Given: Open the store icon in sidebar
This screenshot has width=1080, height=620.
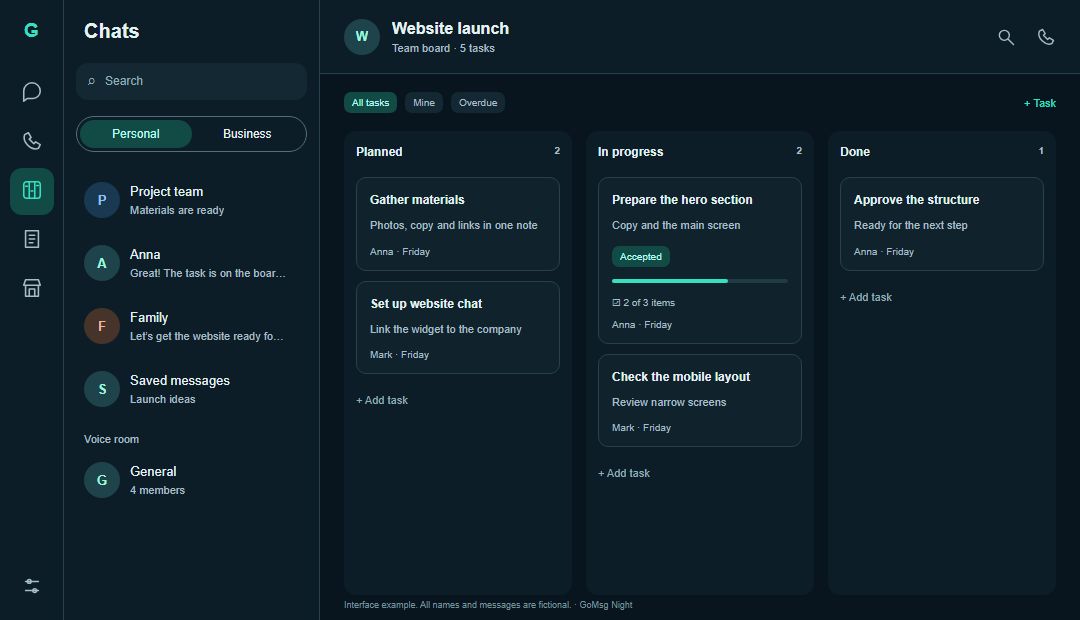Looking at the screenshot, I should pos(32,288).
